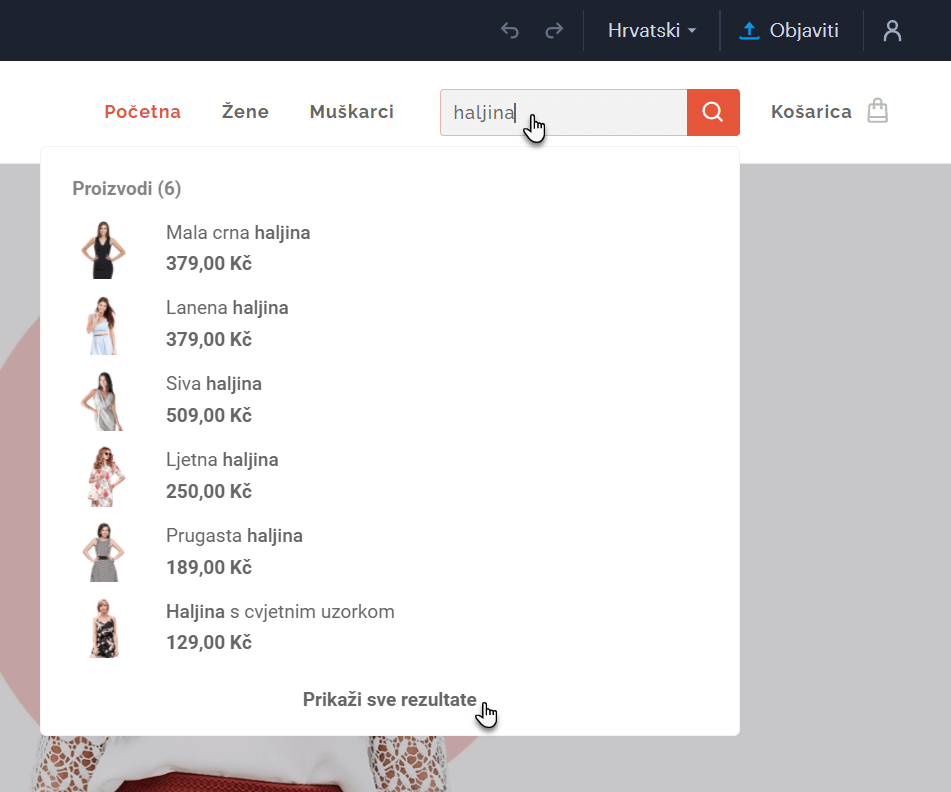The height and width of the screenshot is (792, 951).
Task: Click the Objaviti publish button
Action: [x=788, y=30]
